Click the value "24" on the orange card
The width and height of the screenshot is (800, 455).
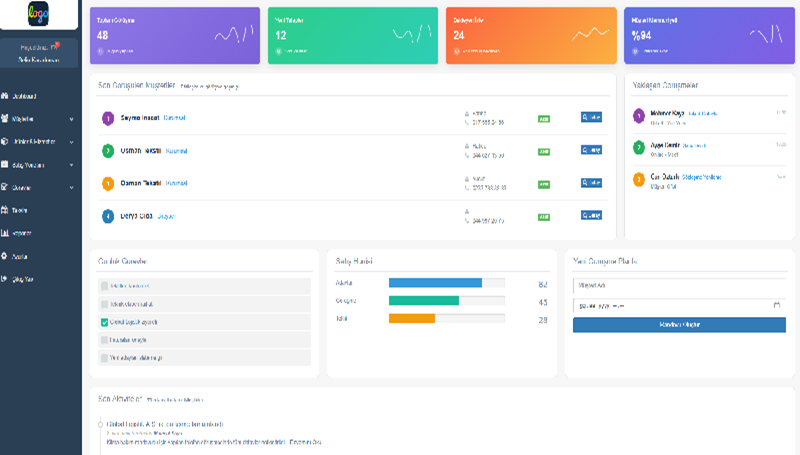pos(459,35)
